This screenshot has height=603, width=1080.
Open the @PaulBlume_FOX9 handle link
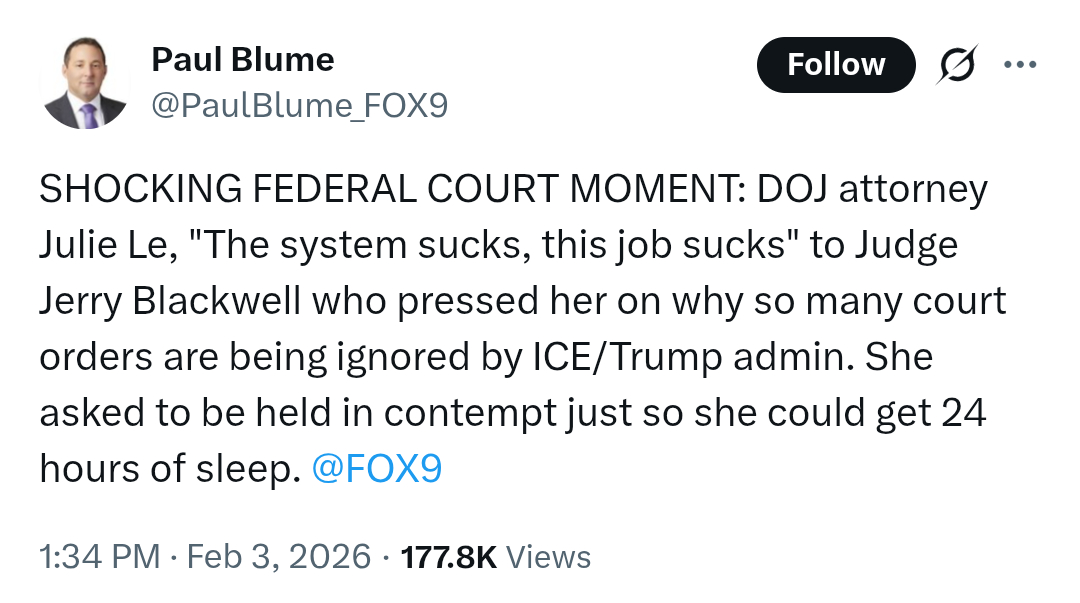[299, 105]
